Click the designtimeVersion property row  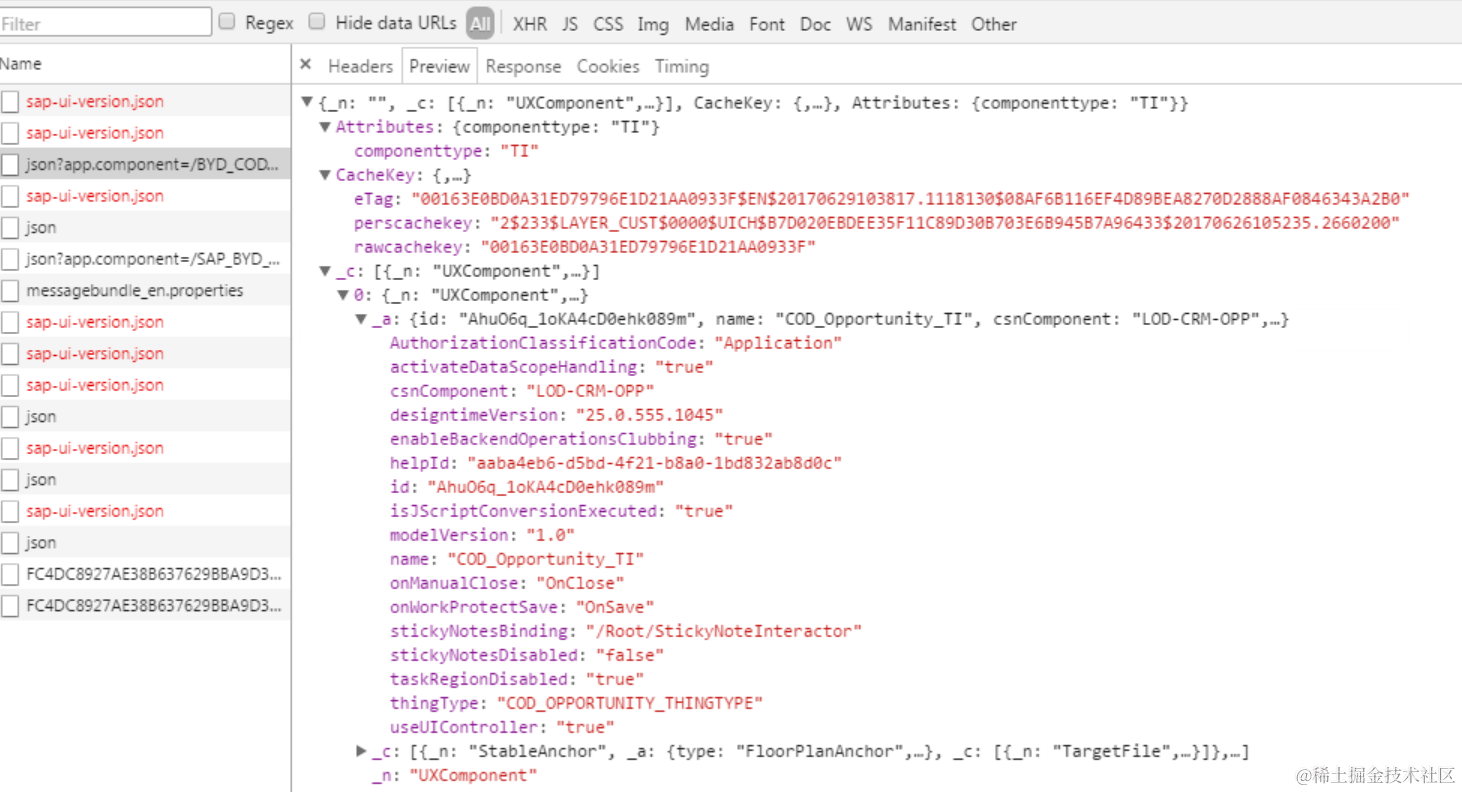click(556, 414)
